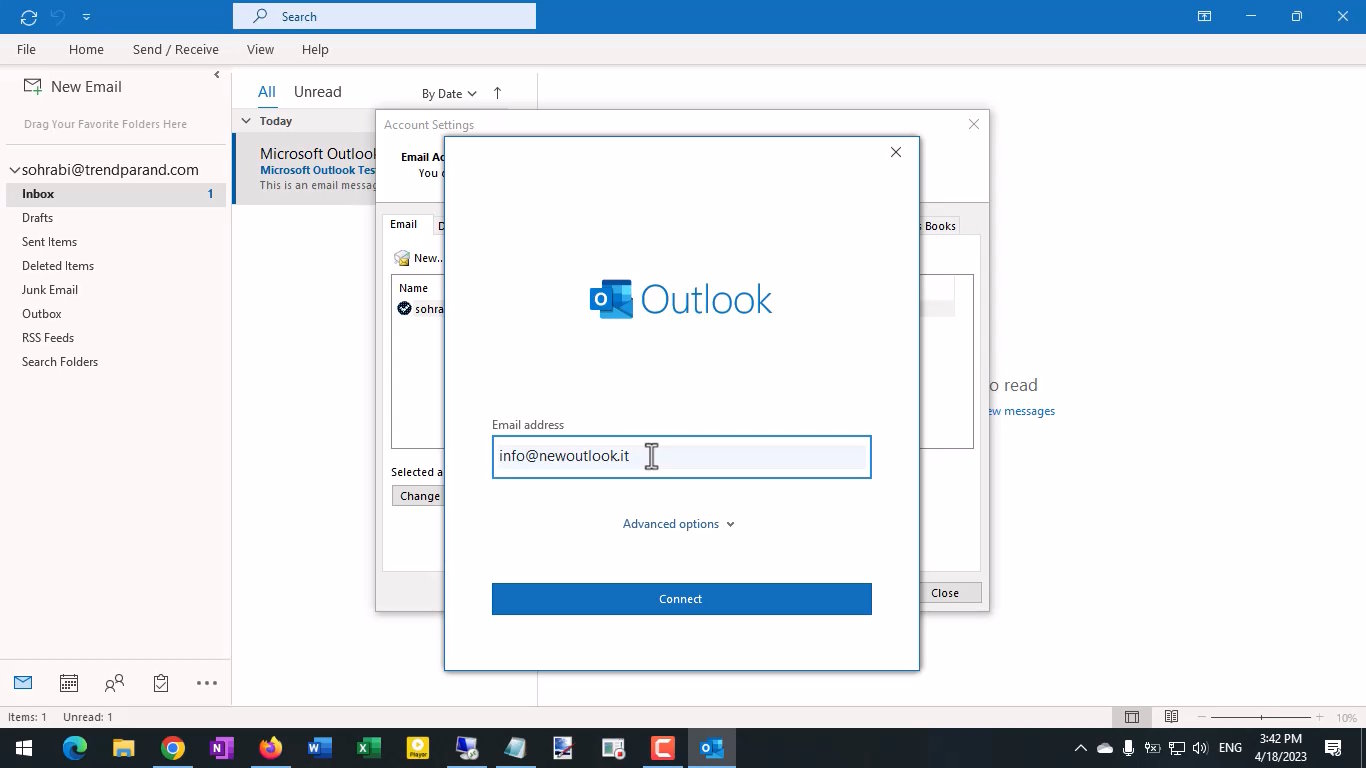Click the Search box in the title bar
The height and width of the screenshot is (768, 1366).
tap(384, 16)
